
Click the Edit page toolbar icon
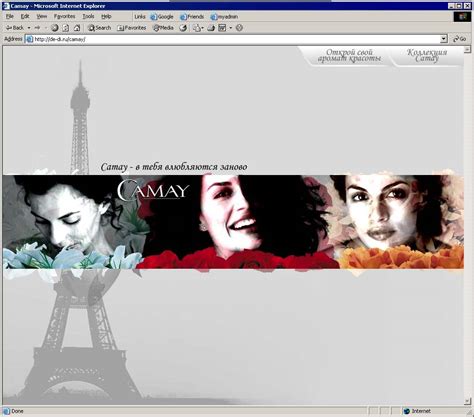[222, 28]
